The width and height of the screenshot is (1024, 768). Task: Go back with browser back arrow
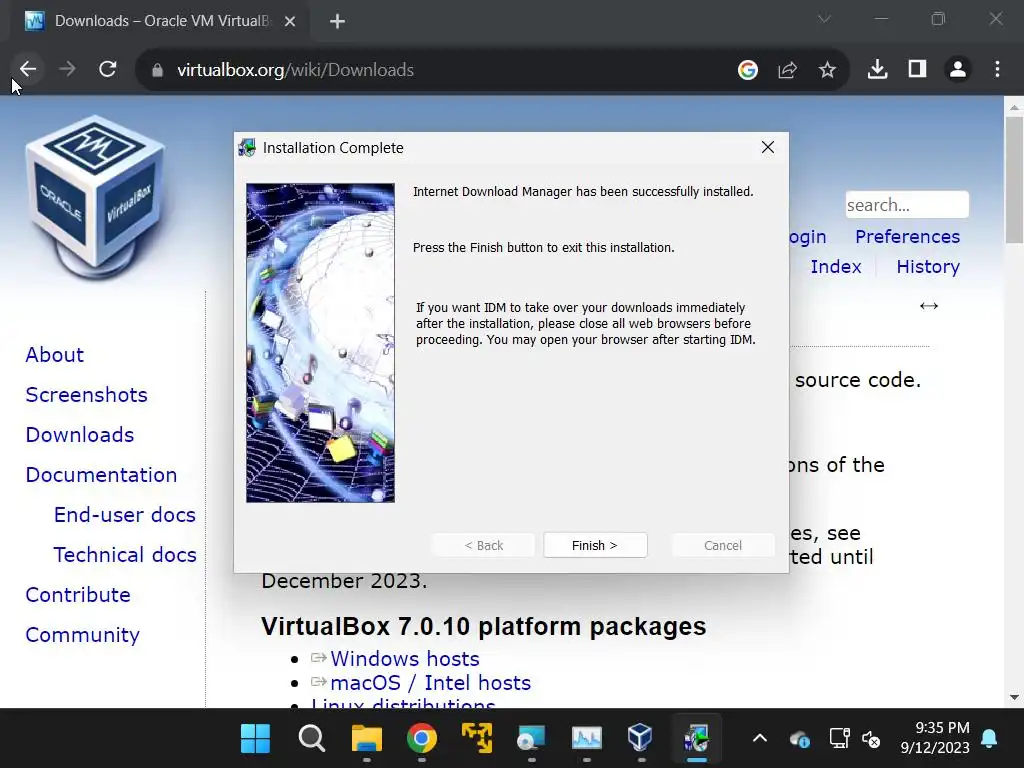click(x=27, y=69)
